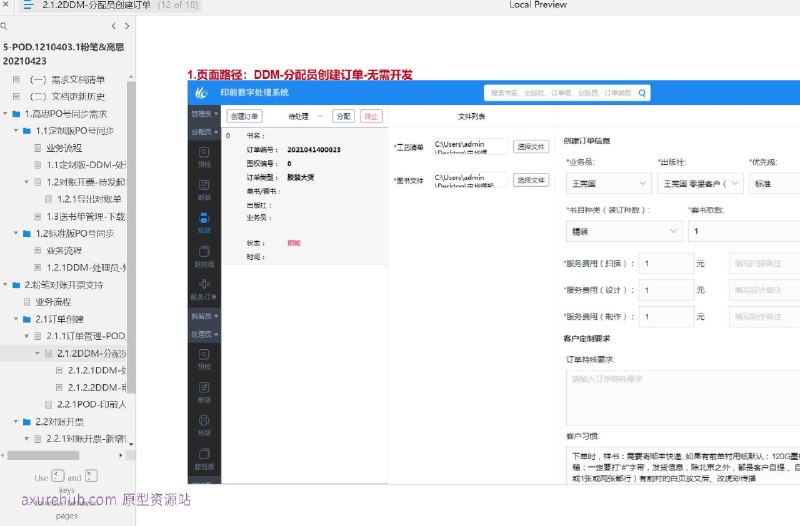Open page (二) 文档更新历史
Screen dimensions: 800x526
67,96
